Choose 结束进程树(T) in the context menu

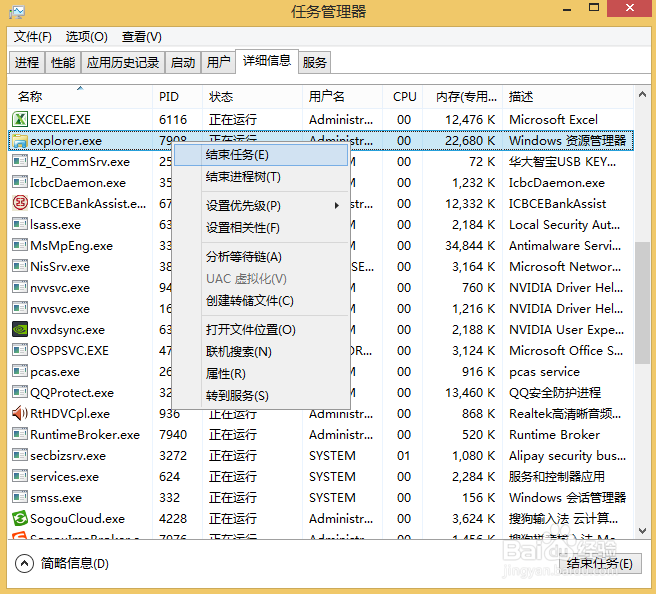[261, 177]
